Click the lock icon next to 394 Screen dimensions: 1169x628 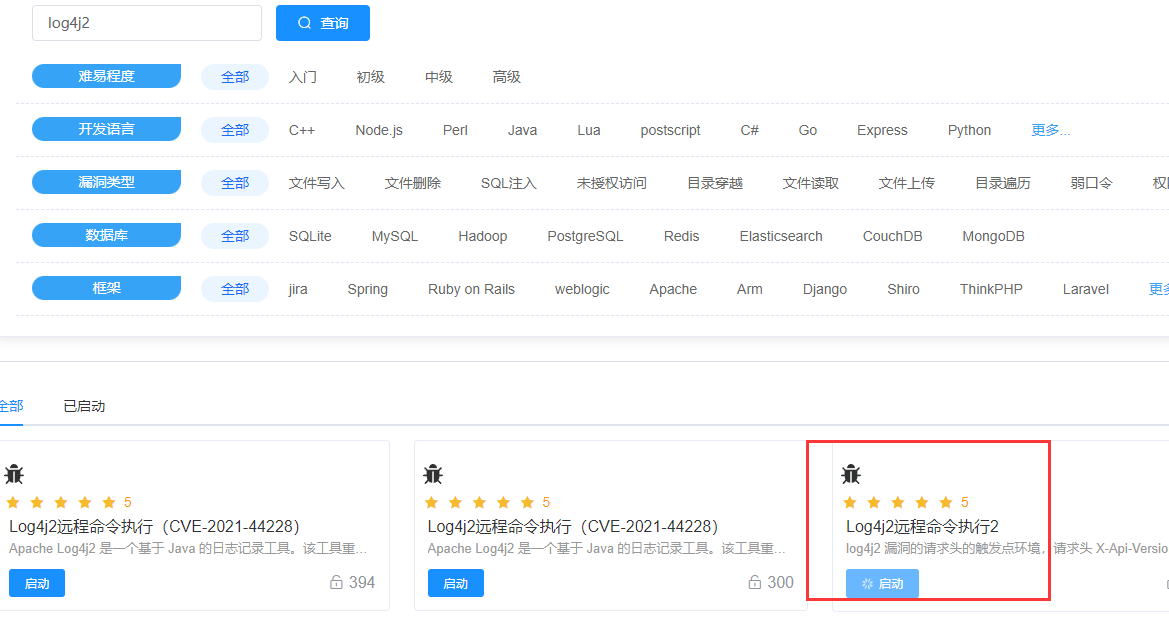pos(336,583)
